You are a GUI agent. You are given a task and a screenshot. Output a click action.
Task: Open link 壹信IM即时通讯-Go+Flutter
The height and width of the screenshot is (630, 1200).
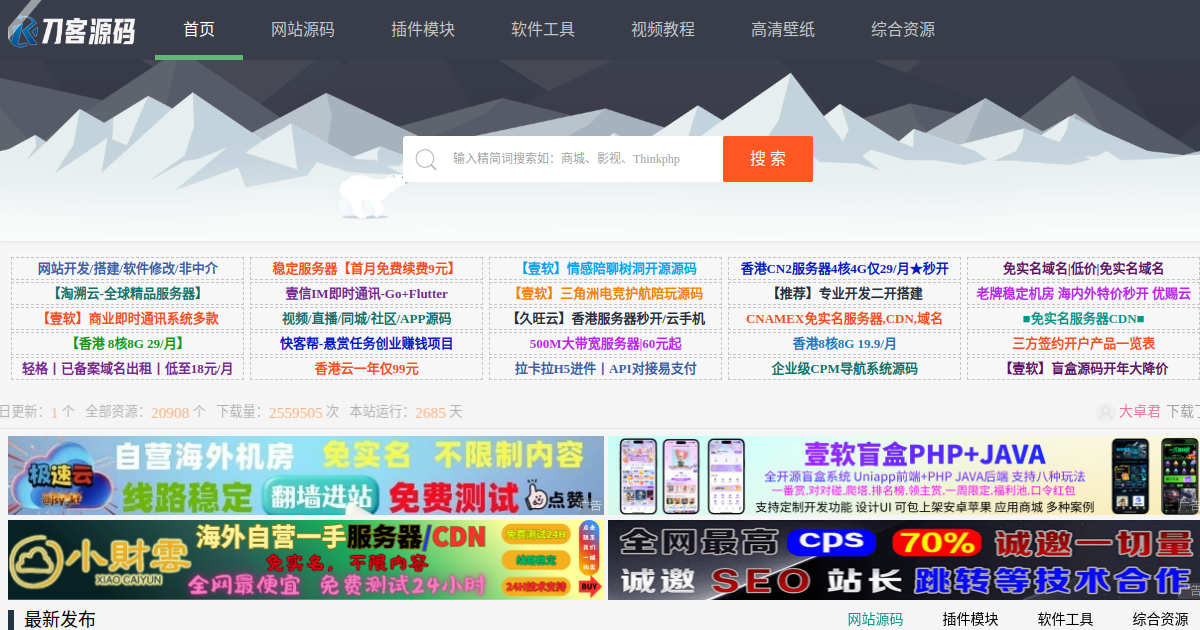(366, 294)
